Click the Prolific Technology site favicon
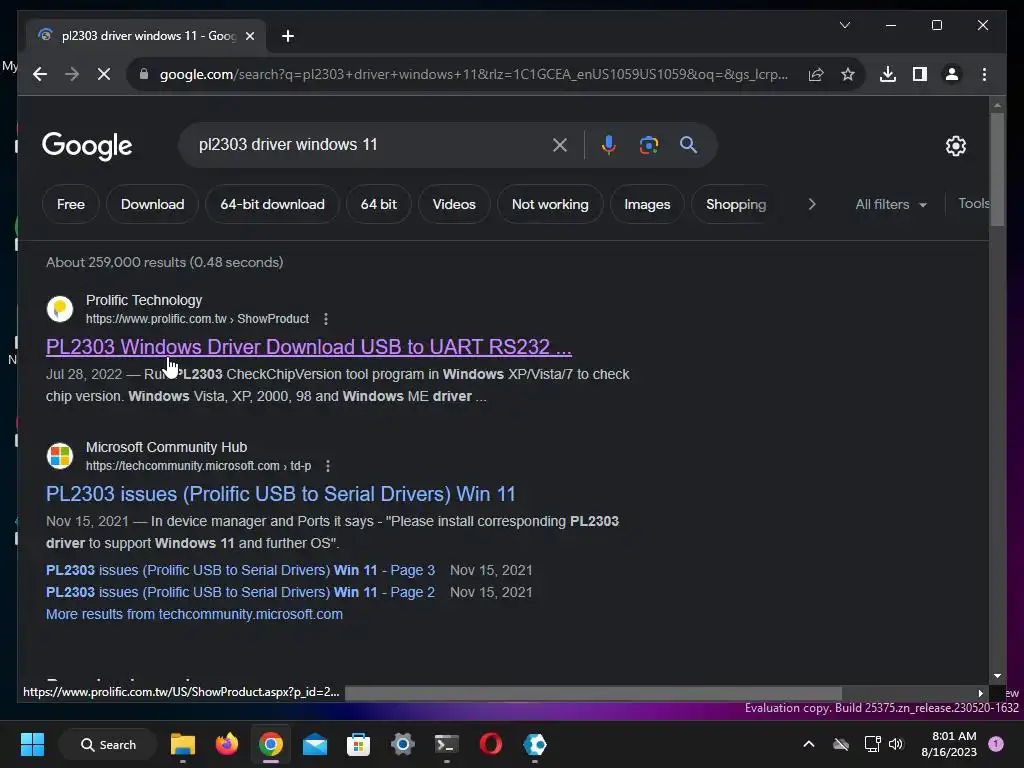This screenshot has height=768, width=1024. click(x=60, y=309)
